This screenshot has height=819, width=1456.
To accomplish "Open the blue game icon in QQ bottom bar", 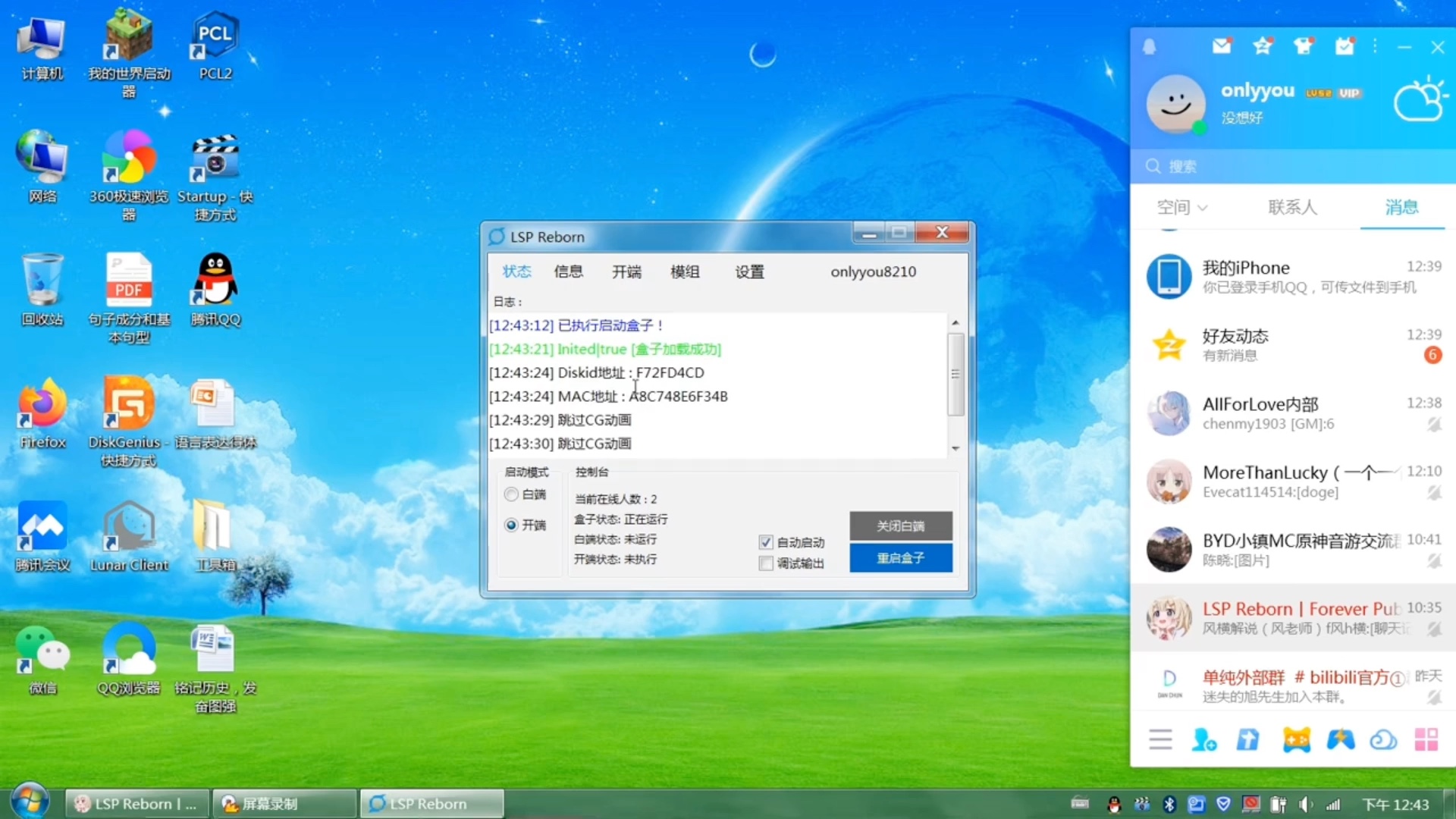I will pos(1340,739).
